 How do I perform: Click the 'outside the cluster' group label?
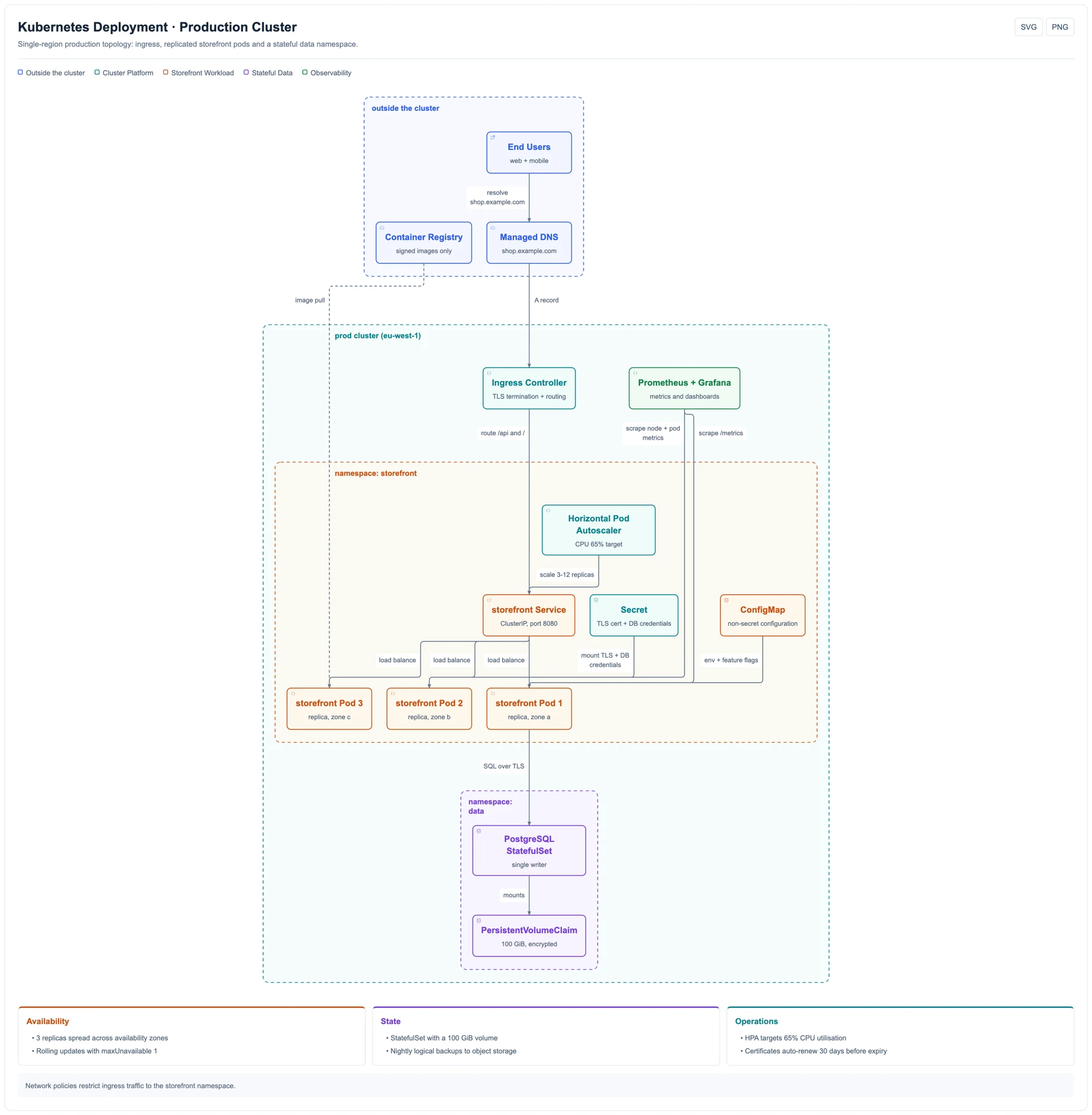405,108
